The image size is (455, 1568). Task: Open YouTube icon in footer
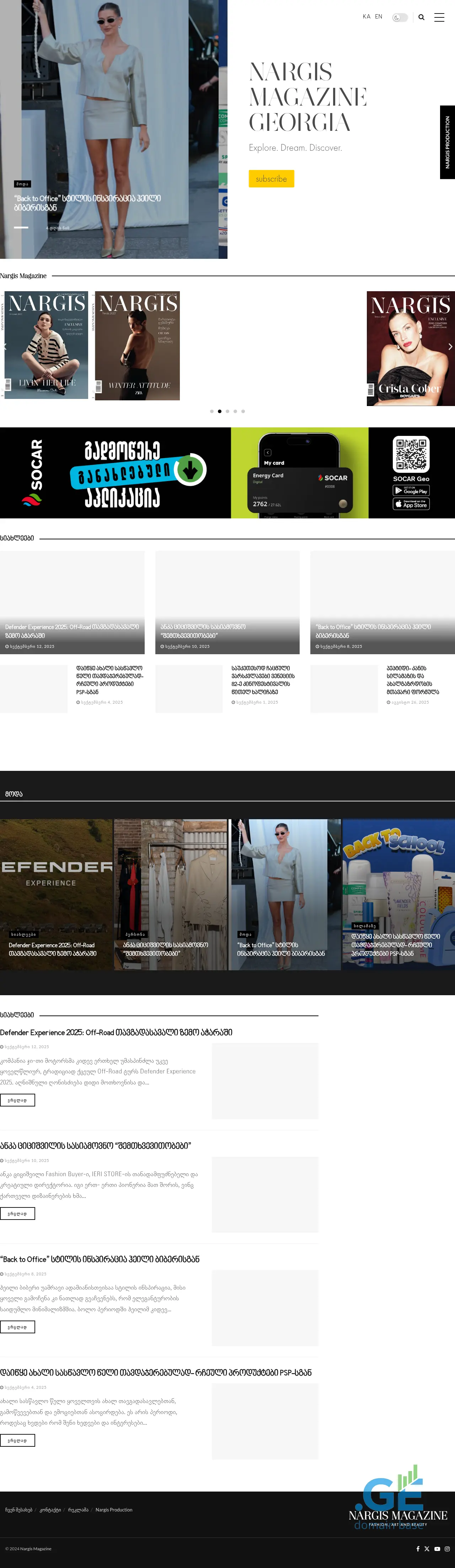click(437, 1548)
